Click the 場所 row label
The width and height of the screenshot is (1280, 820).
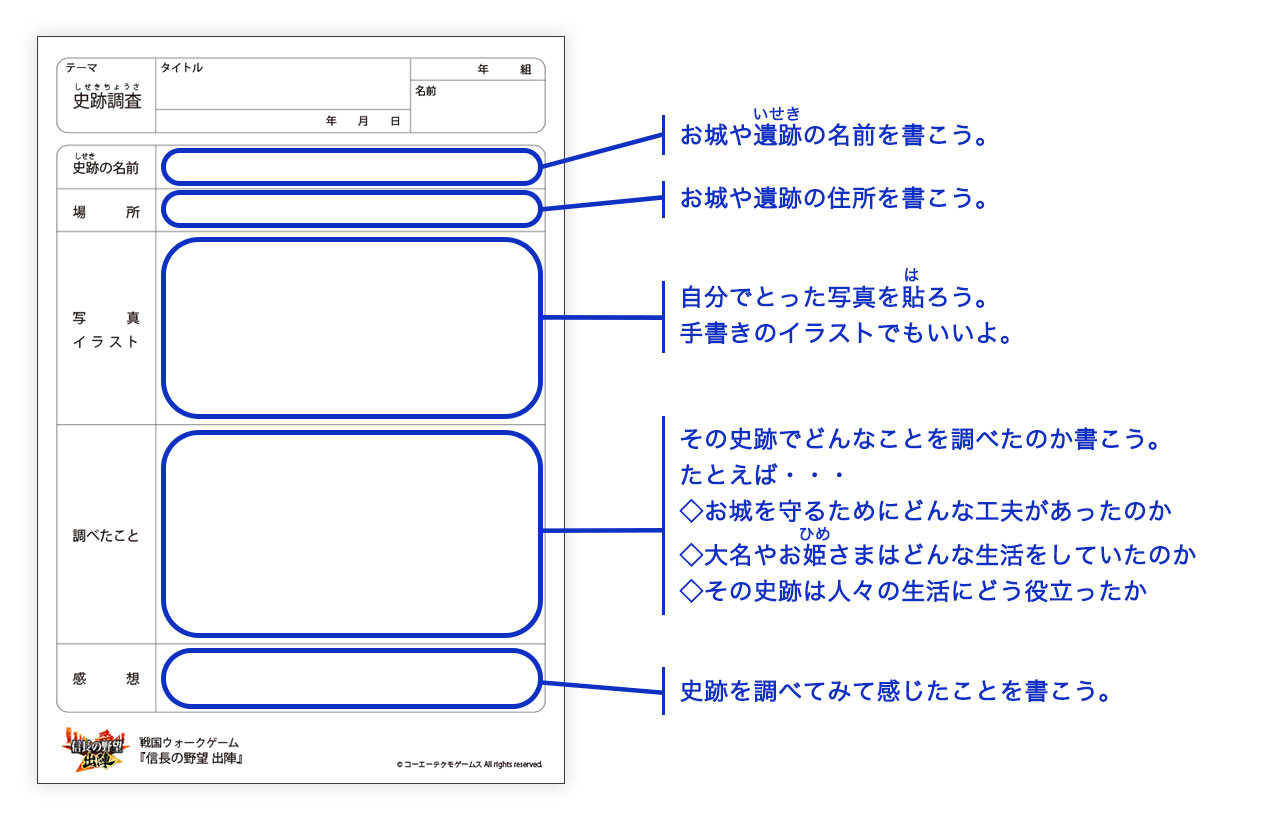click(x=106, y=212)
